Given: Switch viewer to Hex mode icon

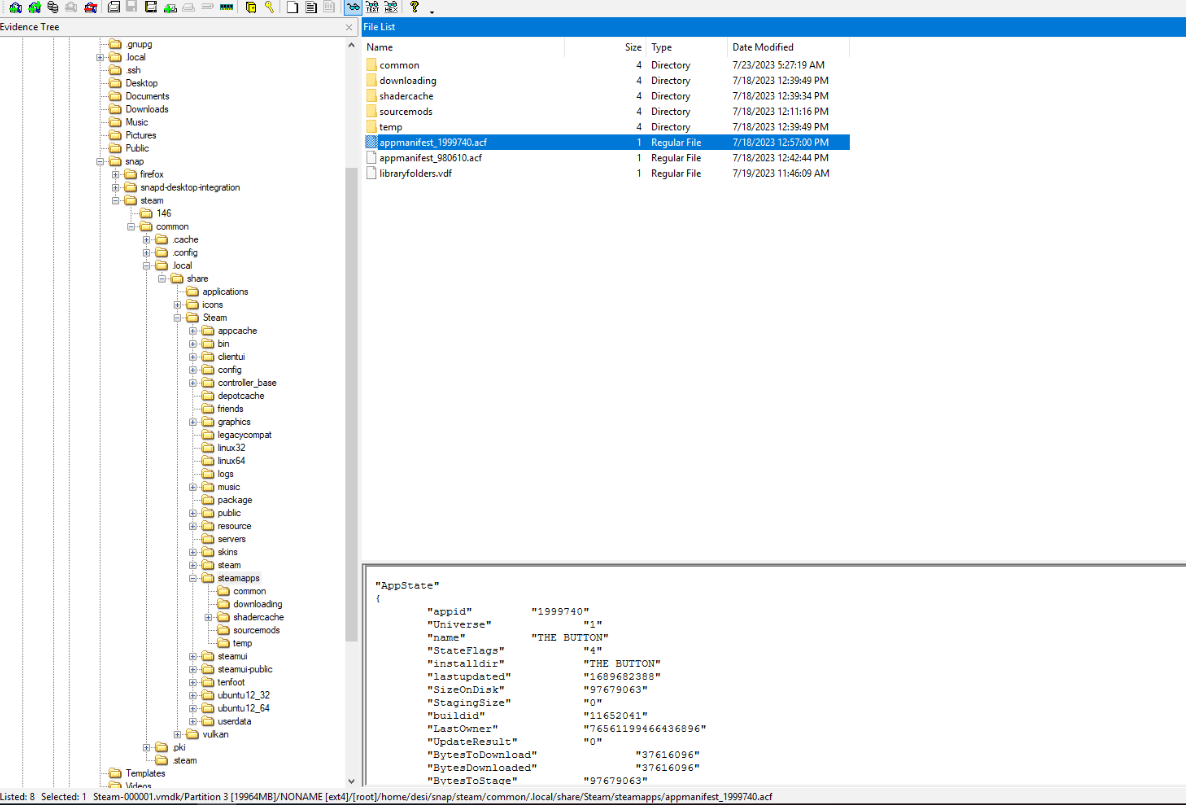Looking at the screenshot, I should point(390,8).
